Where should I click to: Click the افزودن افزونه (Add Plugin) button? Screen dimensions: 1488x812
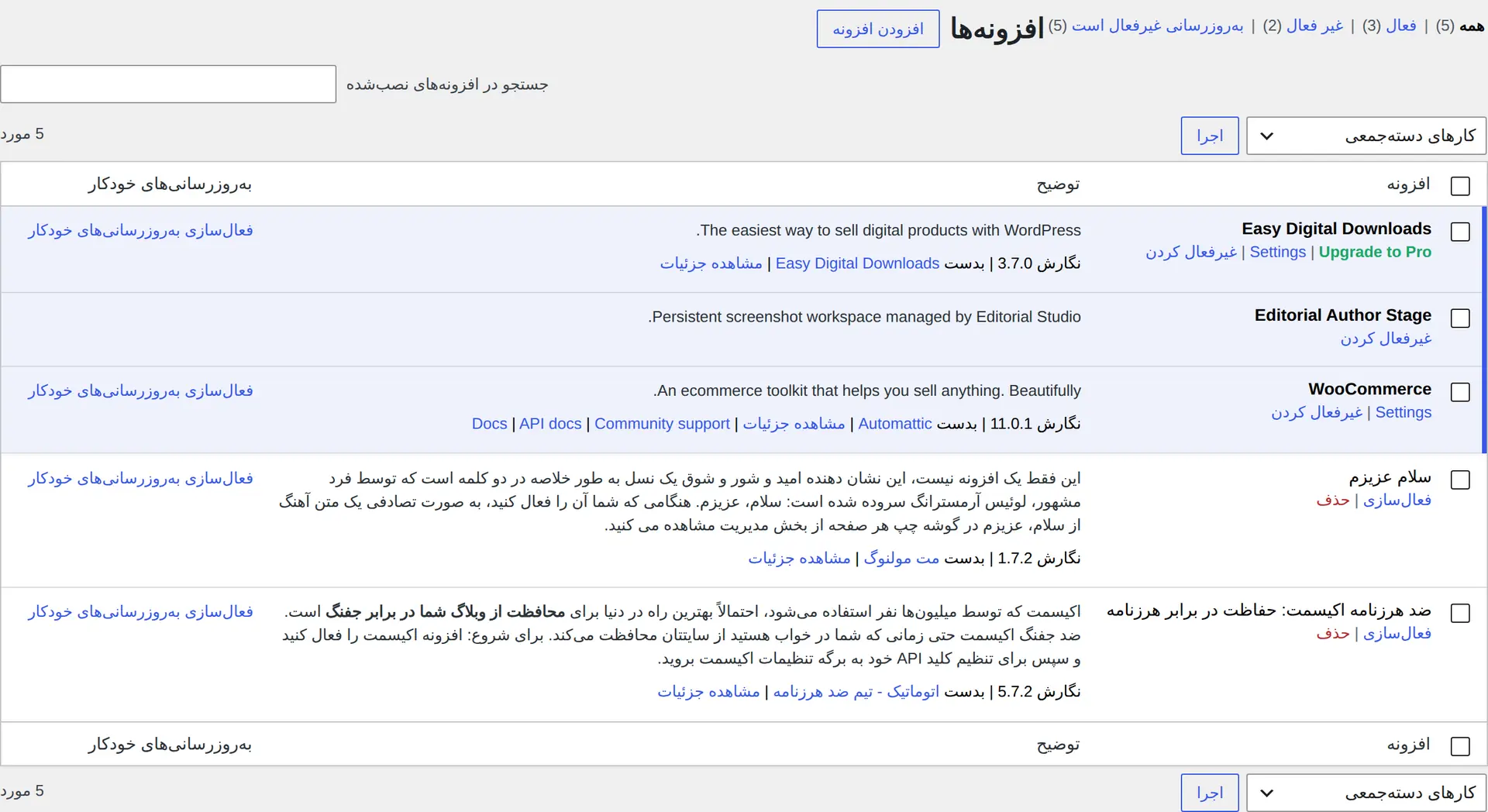point(877,29)
